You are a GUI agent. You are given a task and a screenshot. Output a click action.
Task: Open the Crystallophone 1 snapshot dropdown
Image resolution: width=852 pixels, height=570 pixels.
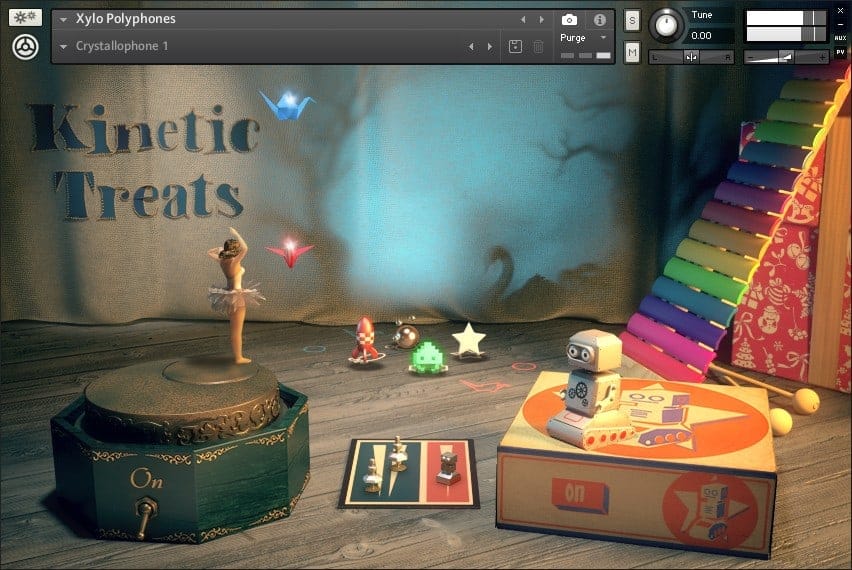64,46
